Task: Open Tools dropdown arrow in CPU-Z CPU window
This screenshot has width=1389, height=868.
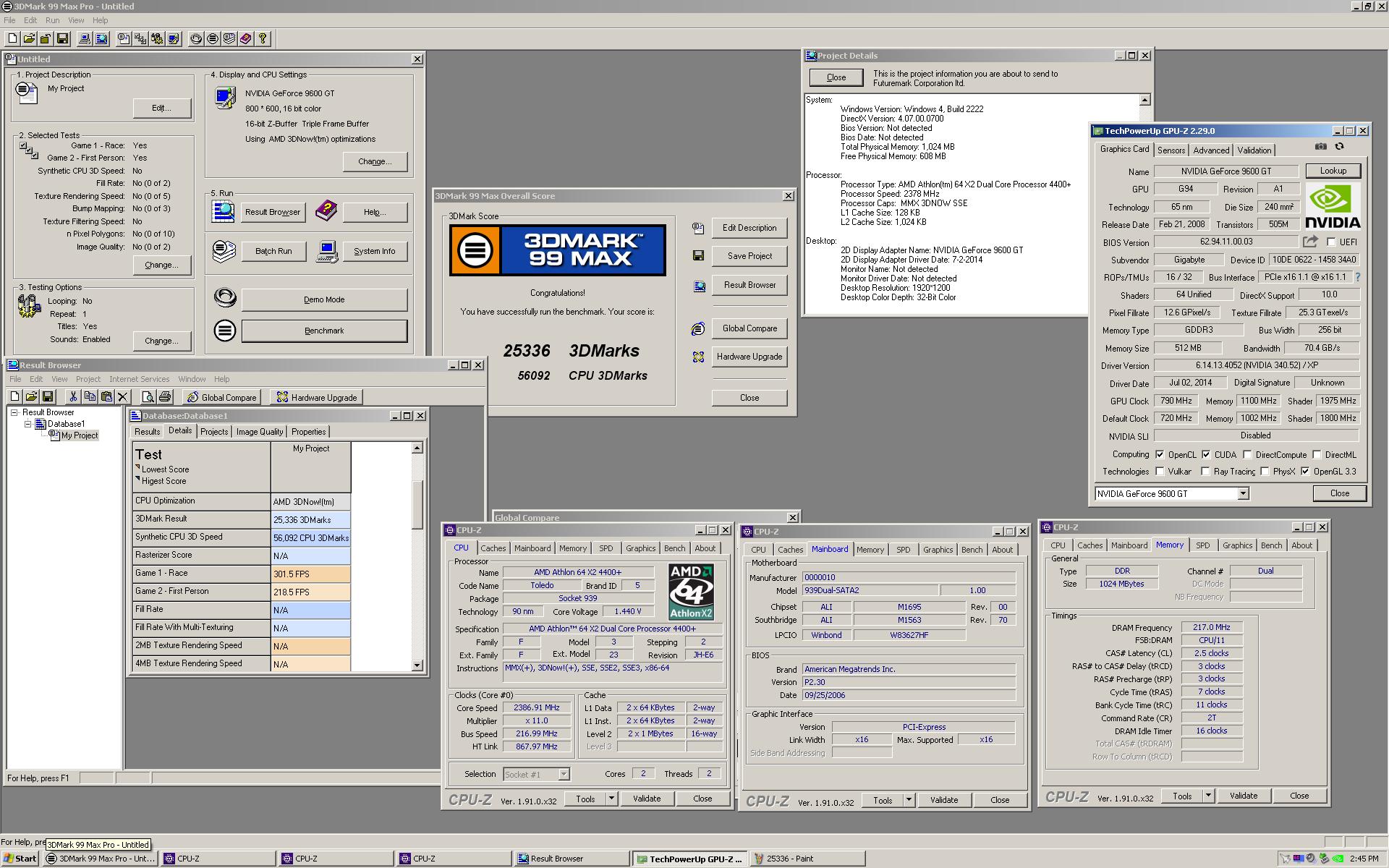Action: click(x=611, y=799)
